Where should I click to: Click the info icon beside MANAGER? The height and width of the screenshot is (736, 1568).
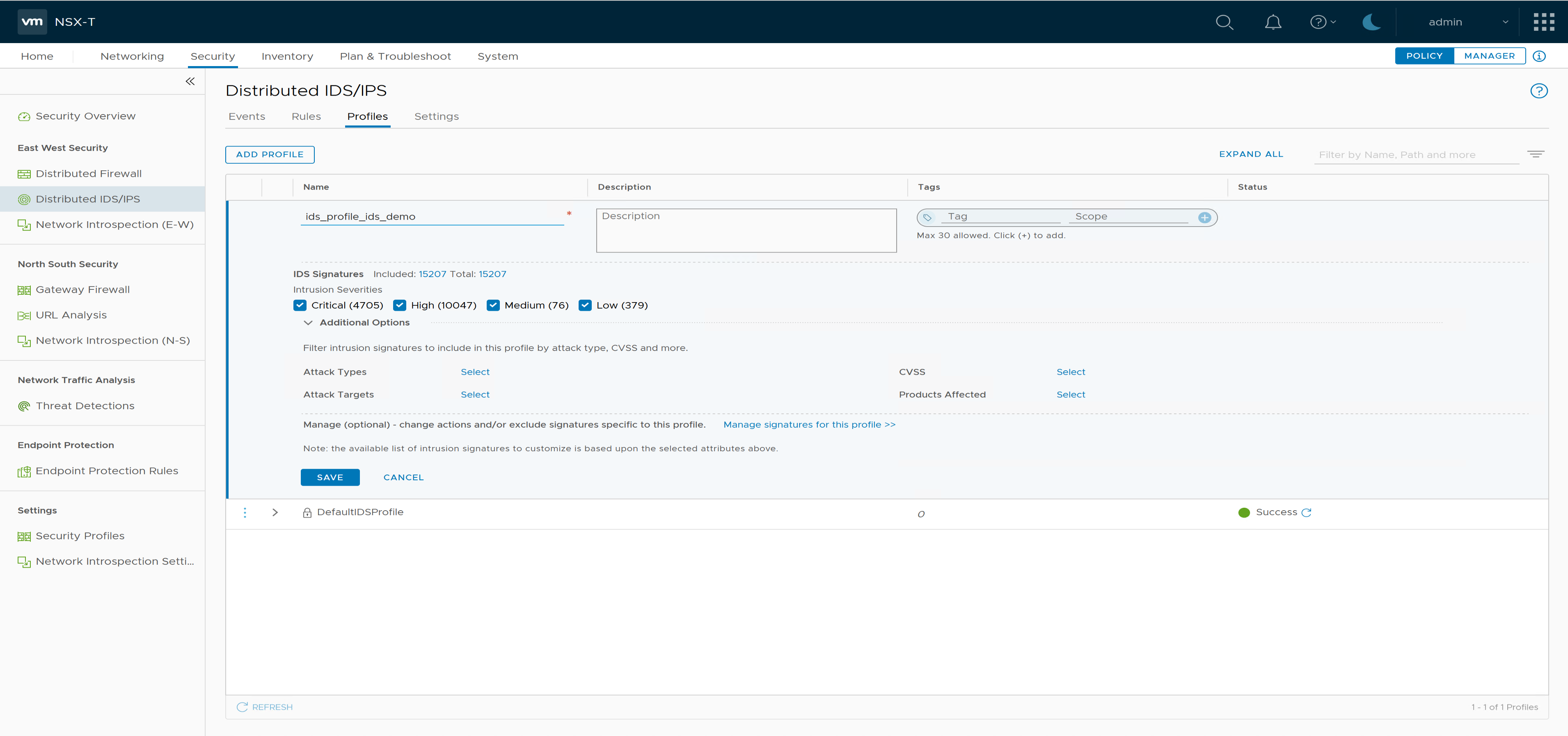(1539, 56)
